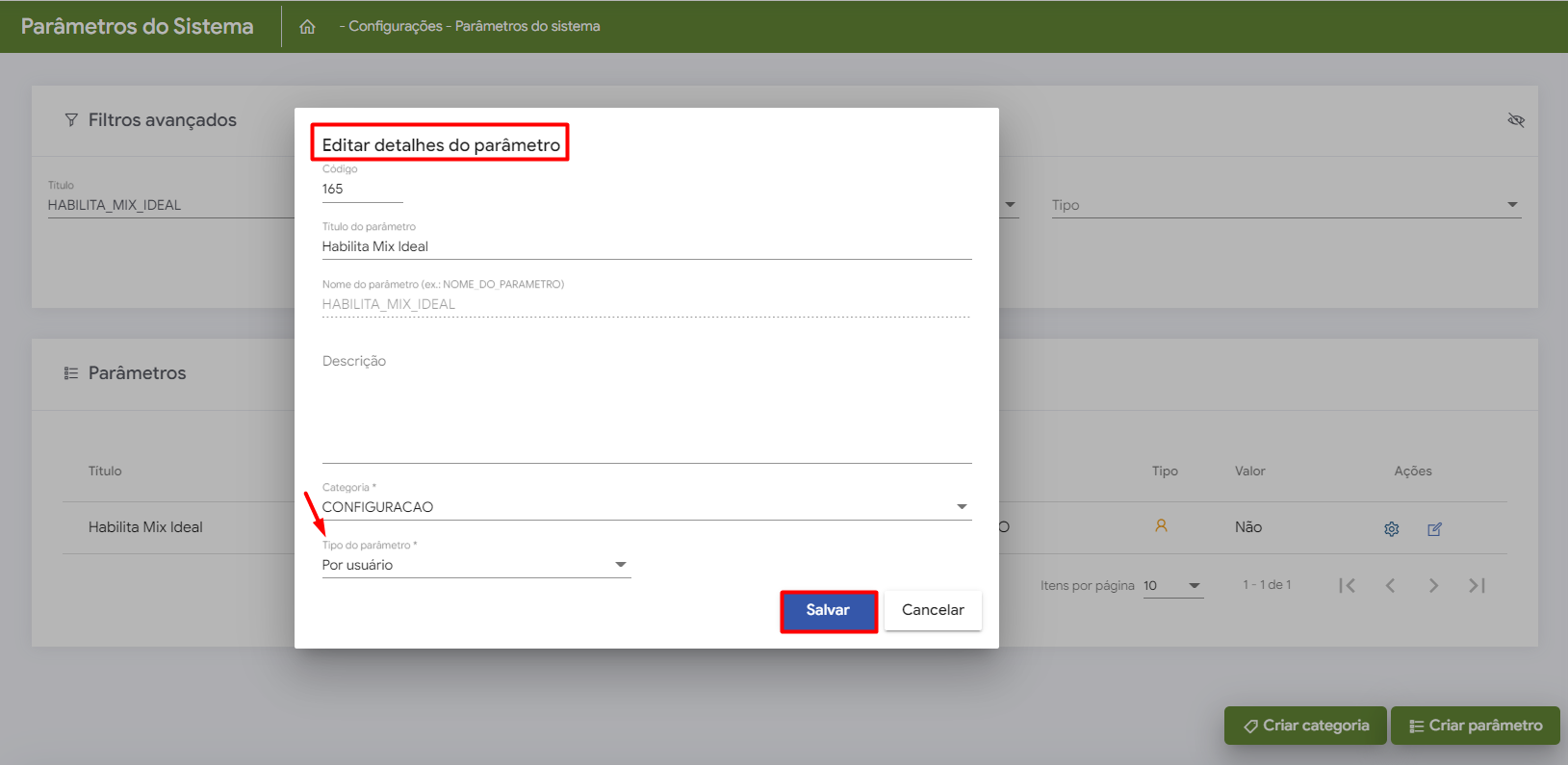Click the user type icon in Tipo column
This screenshot has height=765, width=1568.
tap(1161, 525)
